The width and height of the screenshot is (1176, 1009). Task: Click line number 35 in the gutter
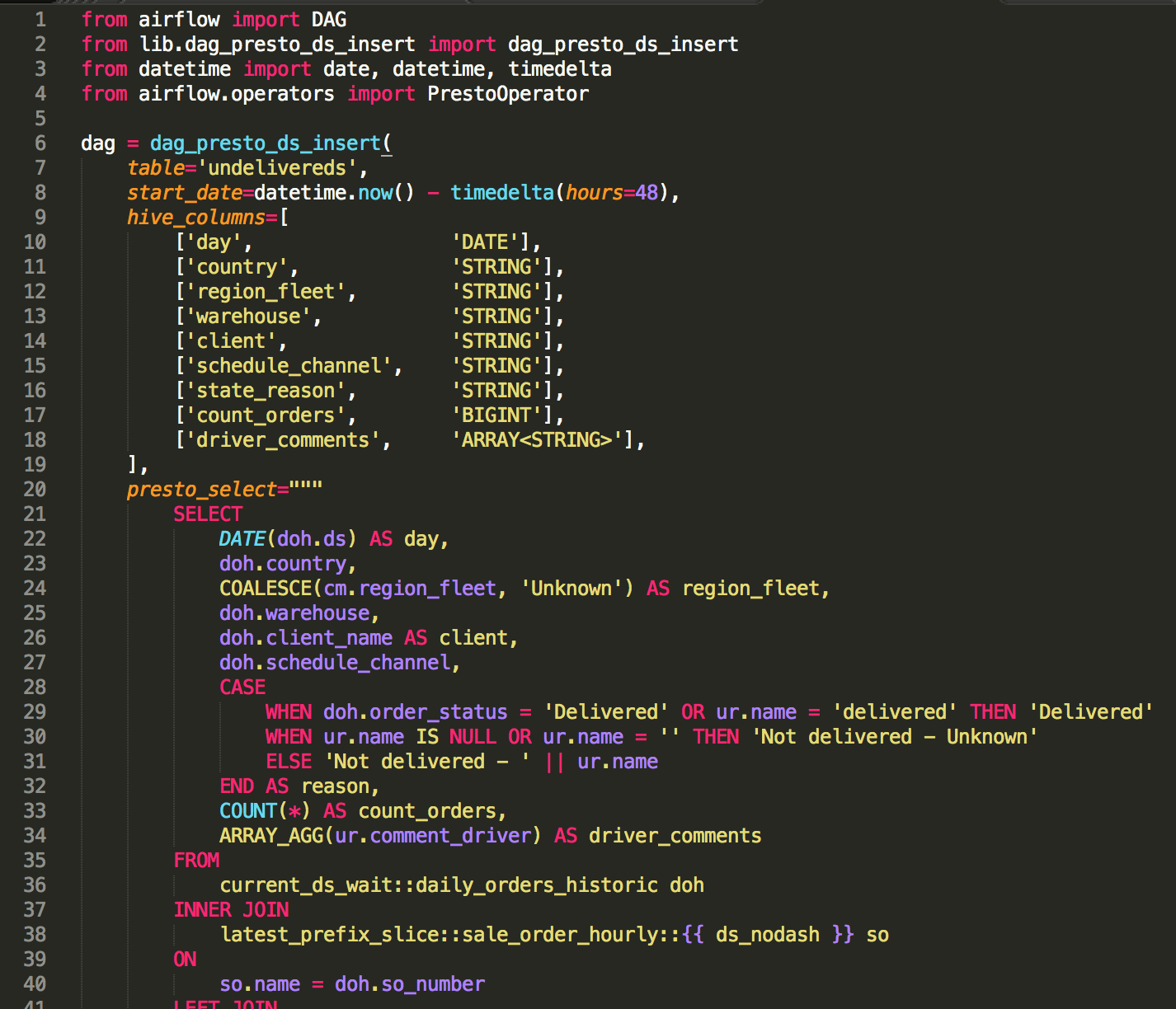(x=35, y=861)
